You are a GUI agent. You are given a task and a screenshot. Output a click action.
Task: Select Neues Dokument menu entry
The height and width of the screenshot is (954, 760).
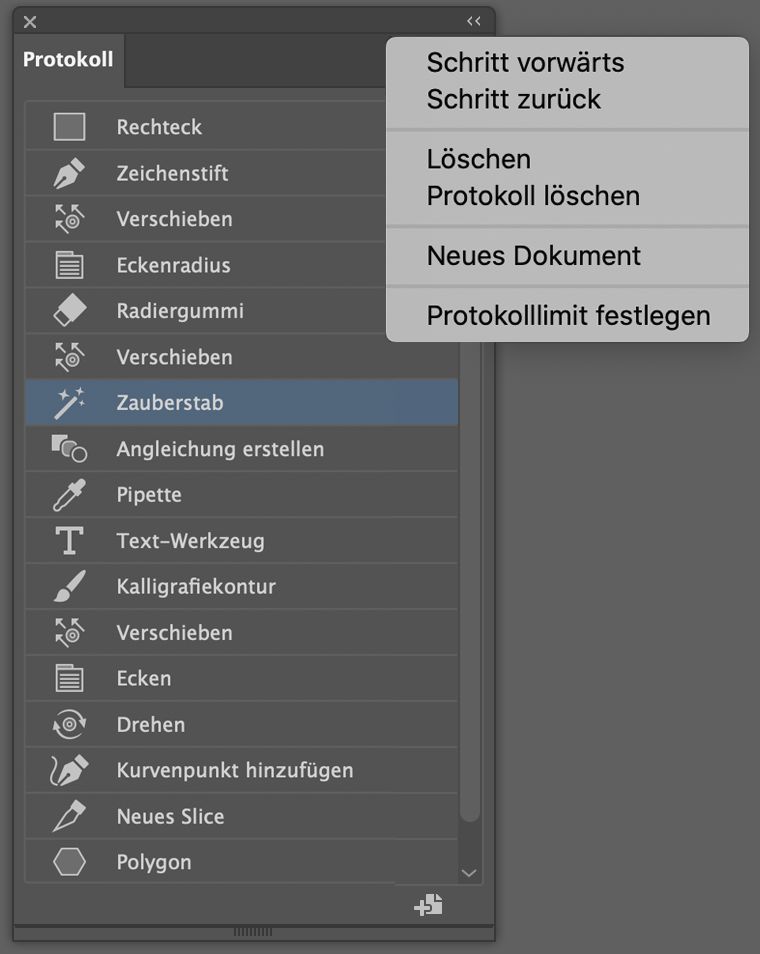click(x=533, y=256)
